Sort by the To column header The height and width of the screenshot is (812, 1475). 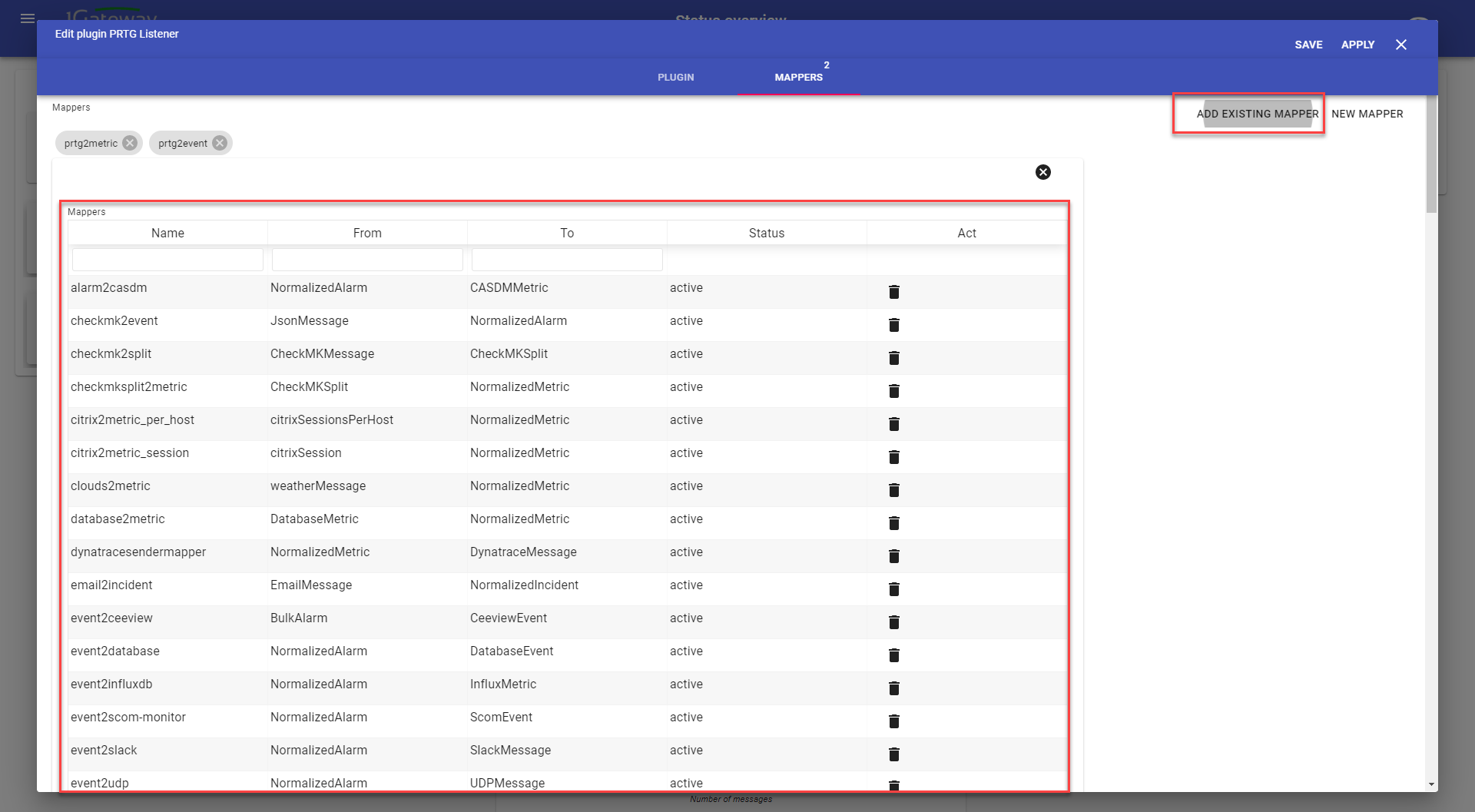tap(567, 233)
